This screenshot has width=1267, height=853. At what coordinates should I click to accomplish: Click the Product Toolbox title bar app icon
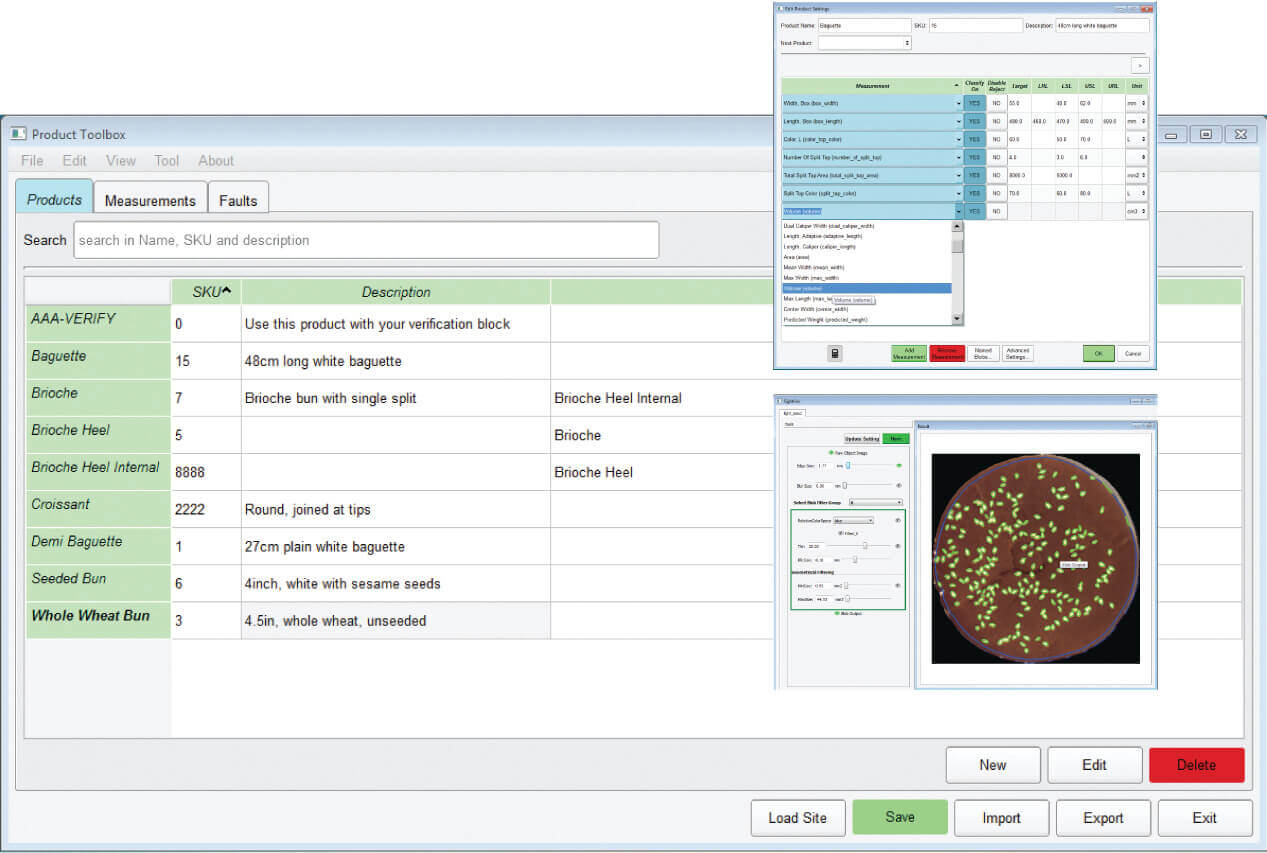[18, 134]
